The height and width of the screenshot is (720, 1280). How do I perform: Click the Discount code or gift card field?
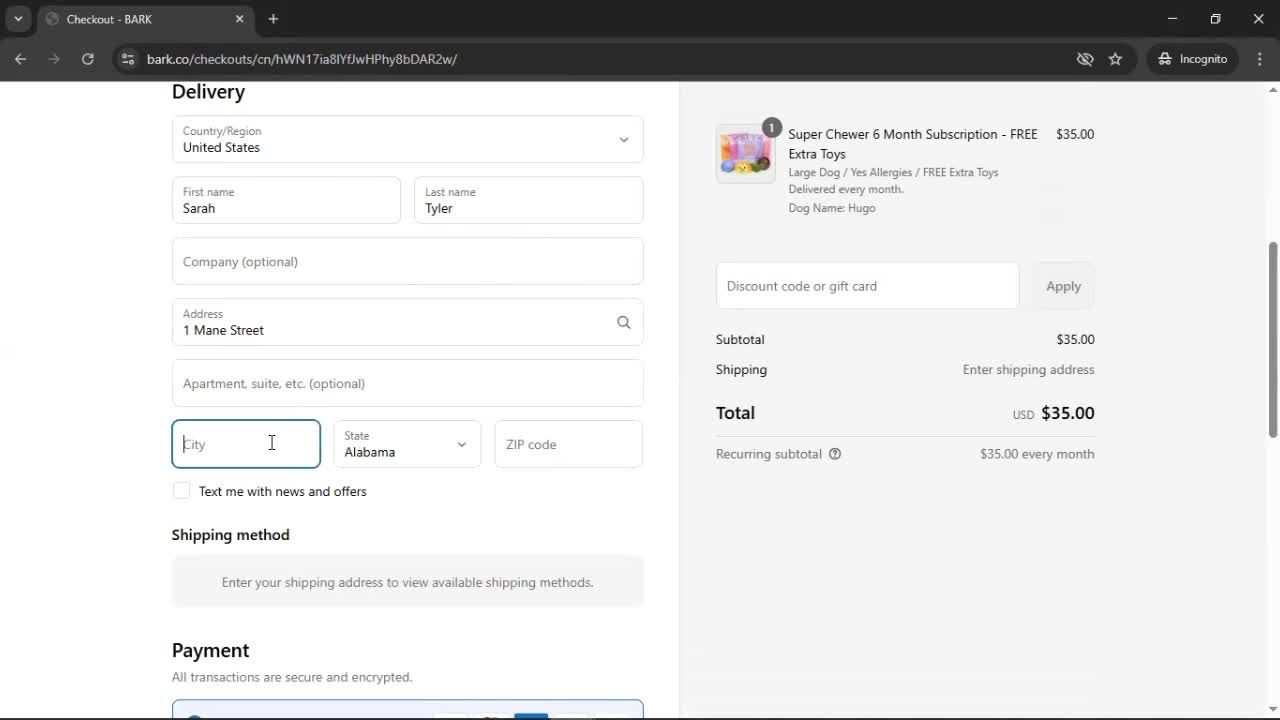coord(867,286)
